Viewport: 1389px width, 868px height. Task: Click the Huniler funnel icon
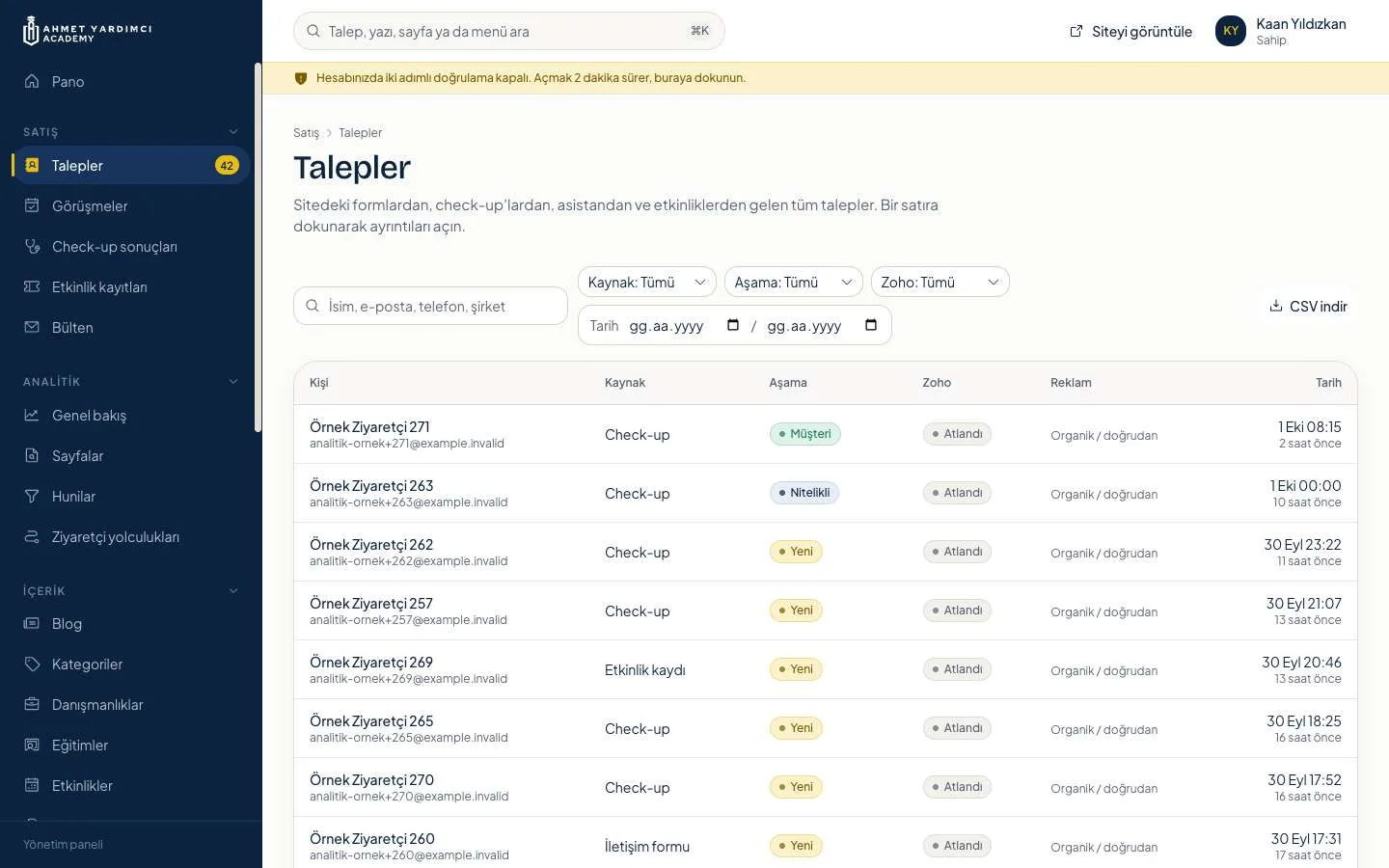point(32,496)
